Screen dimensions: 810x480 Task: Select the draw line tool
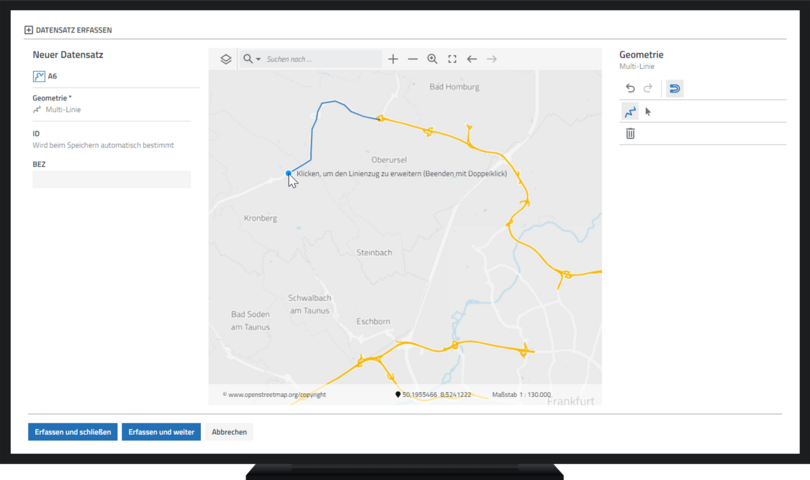point(630,112)
